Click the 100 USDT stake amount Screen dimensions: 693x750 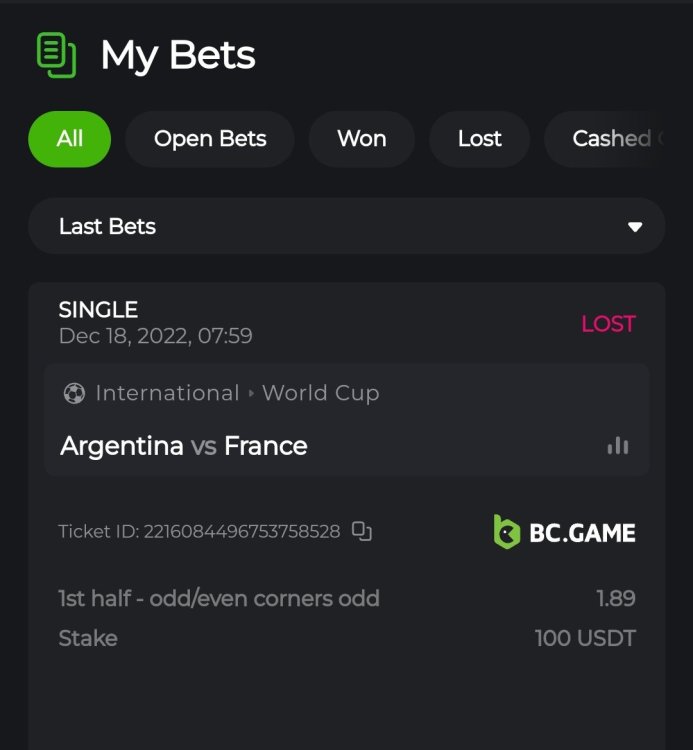click(585, 638)
